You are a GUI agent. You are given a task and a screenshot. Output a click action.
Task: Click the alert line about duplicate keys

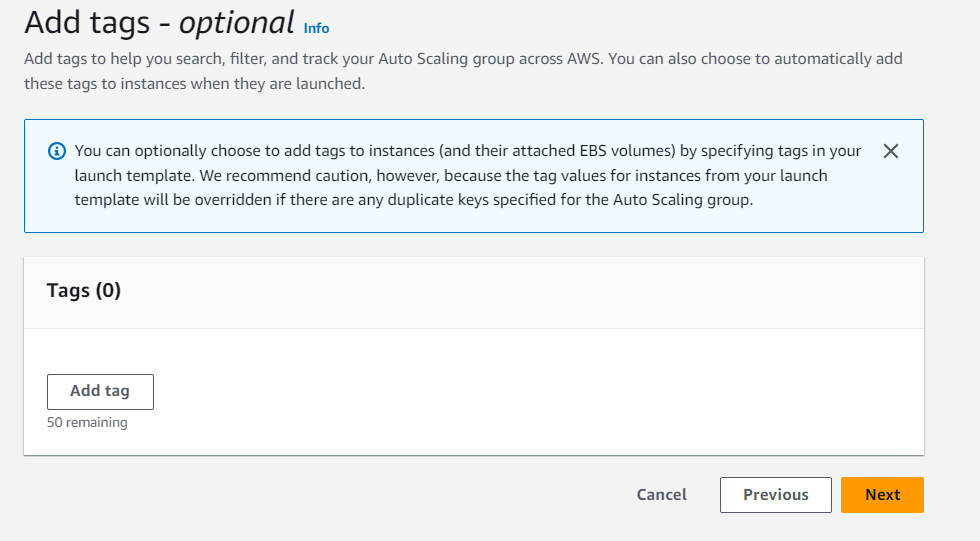point(414,200)
